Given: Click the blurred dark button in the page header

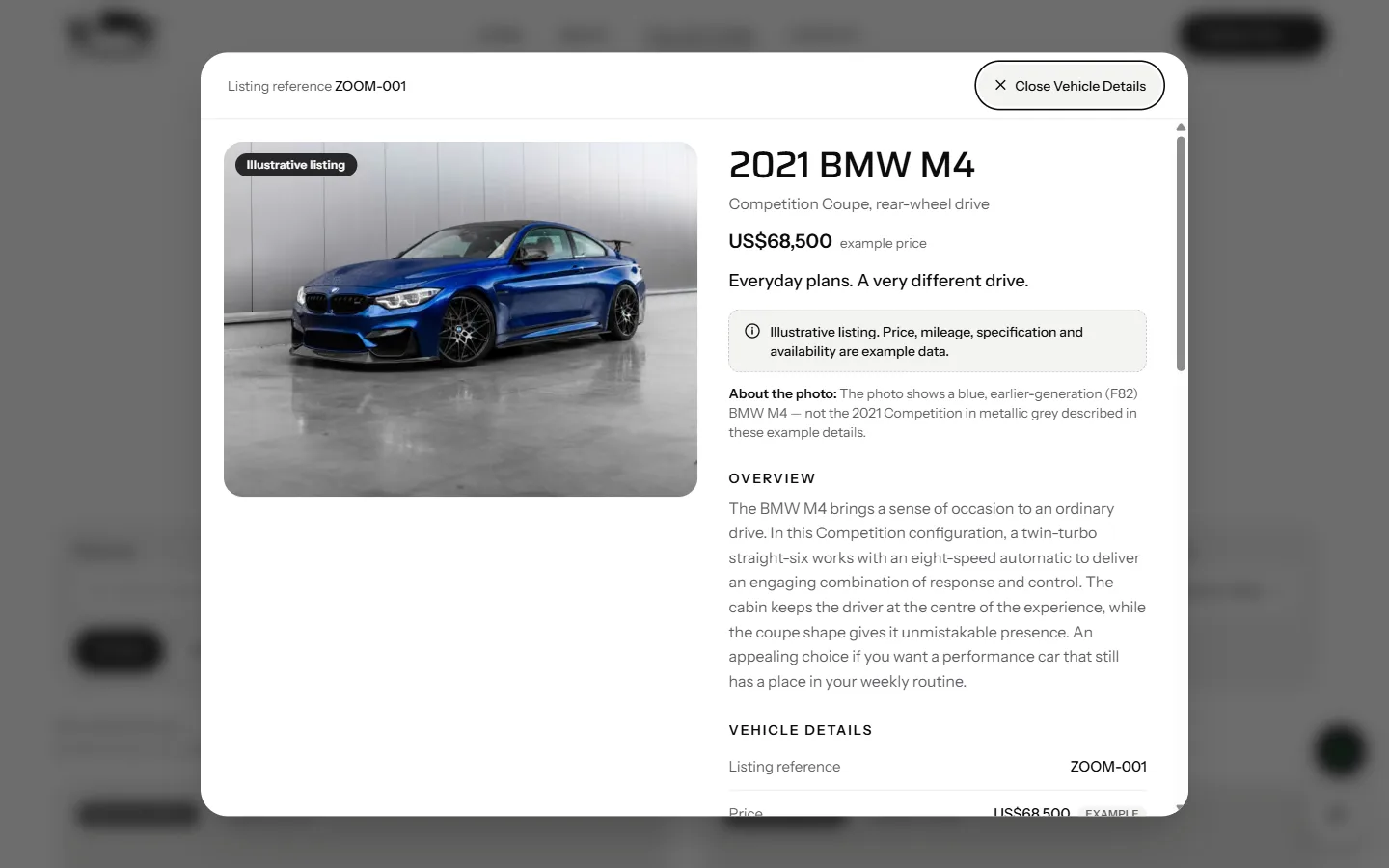Looking at the screenshot, I should pyautogui.click(x=1252, y=37).
